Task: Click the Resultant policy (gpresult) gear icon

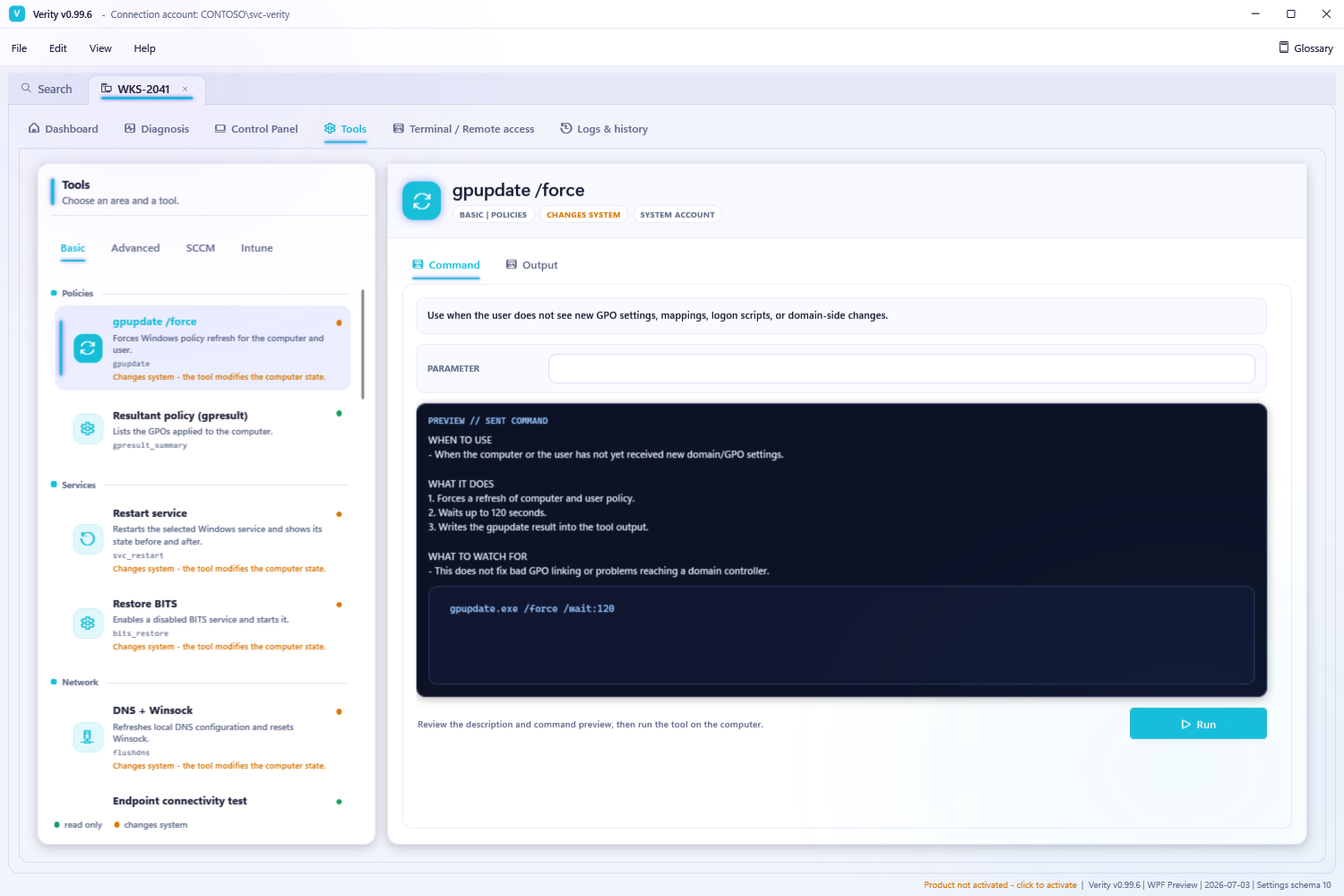Action: 88,429
